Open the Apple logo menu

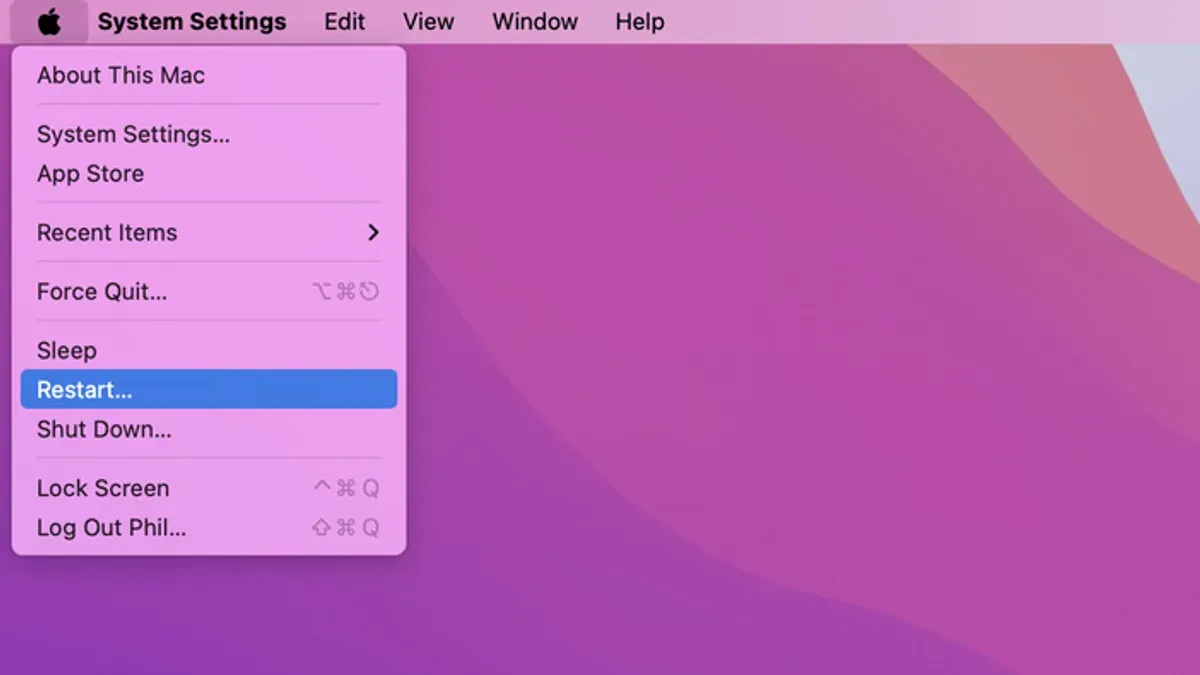pyautogui.click(x=49, y=22)
